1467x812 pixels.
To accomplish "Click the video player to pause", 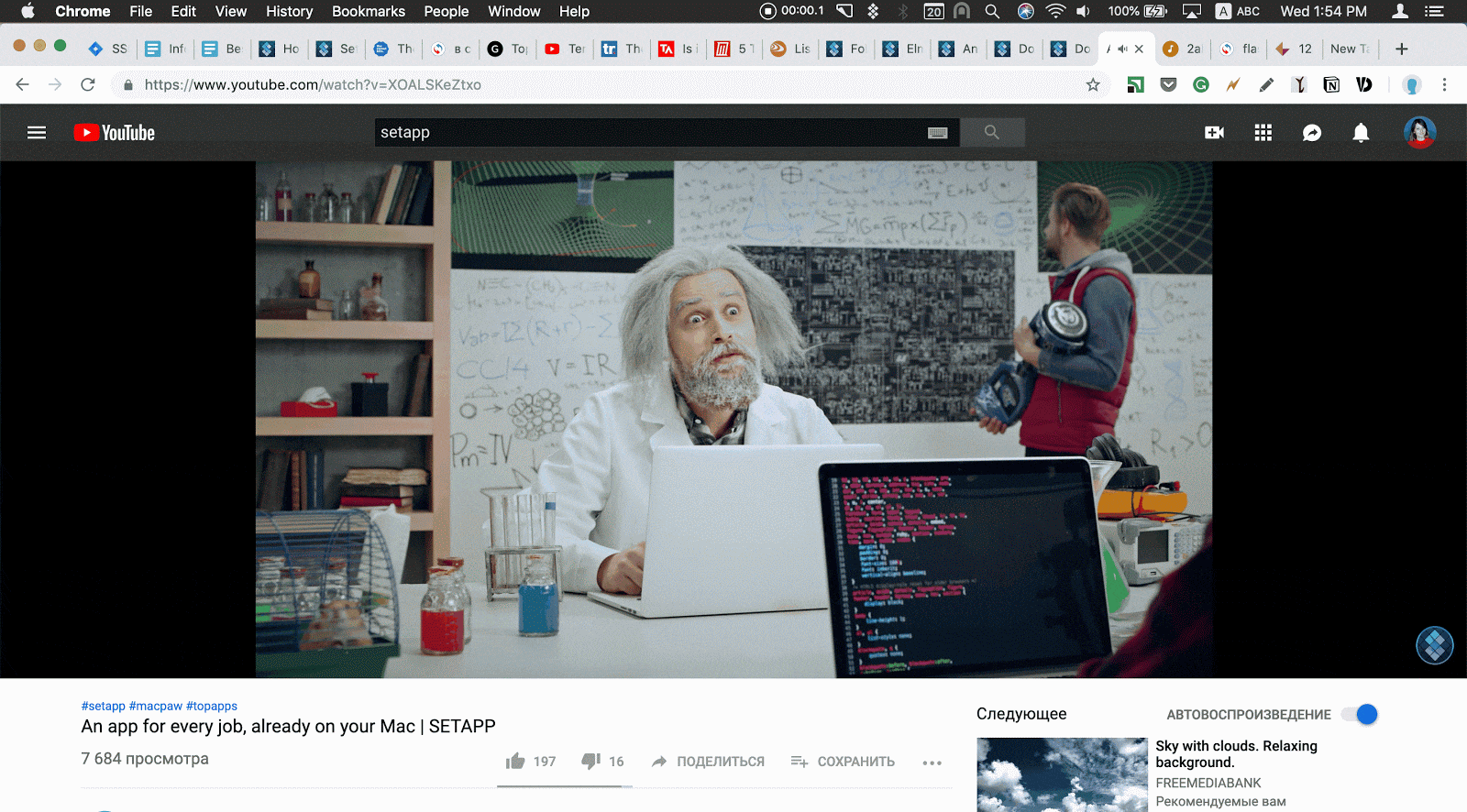I will 733,420.
